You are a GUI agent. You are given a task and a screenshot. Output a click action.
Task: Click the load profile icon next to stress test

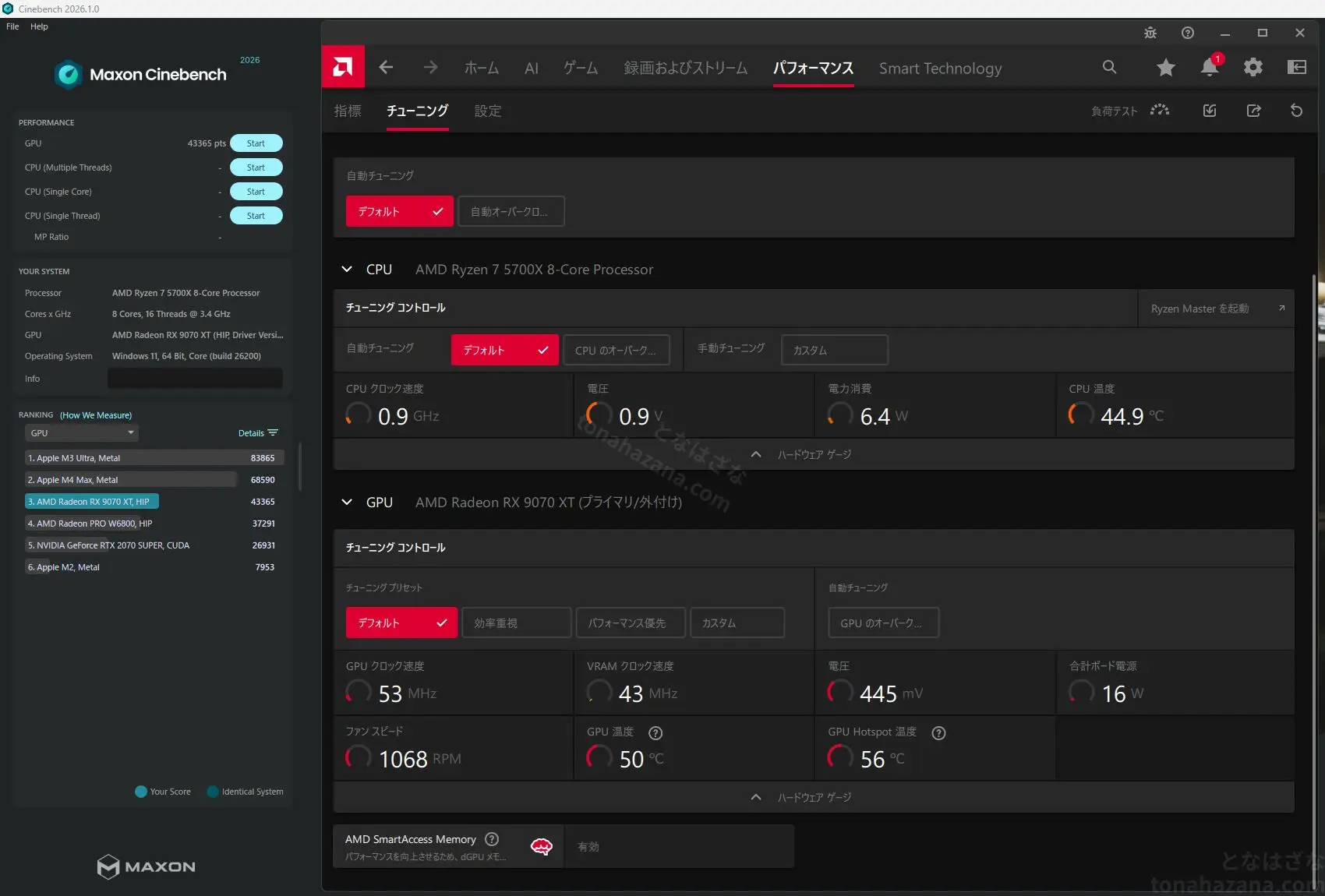(x=1210, y=111)
